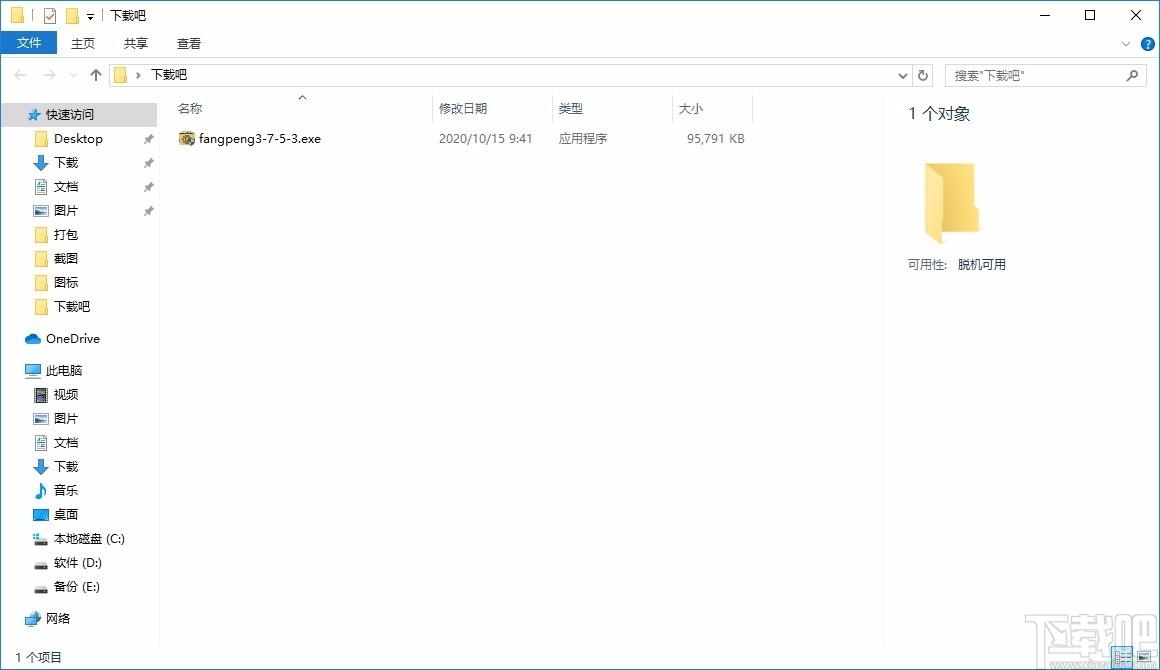
Task: Expand the address bar root chevron
Action: (x=138, y=75)
